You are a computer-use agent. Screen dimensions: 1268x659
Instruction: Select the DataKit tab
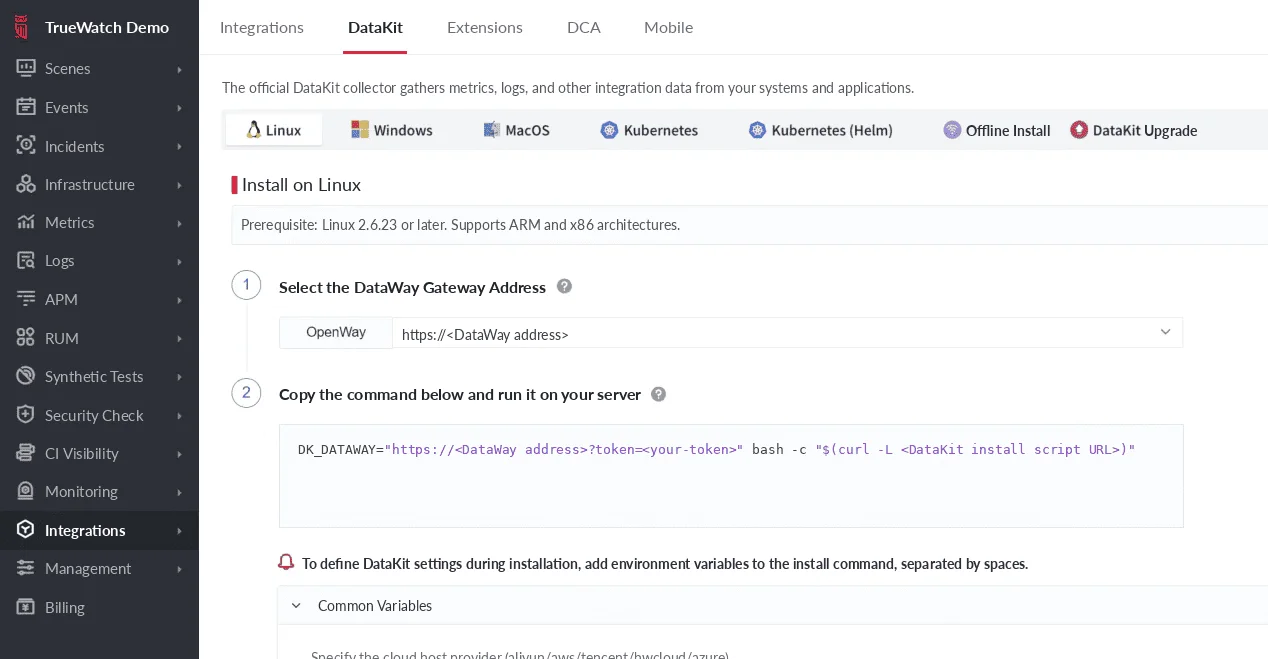(375, 27)
